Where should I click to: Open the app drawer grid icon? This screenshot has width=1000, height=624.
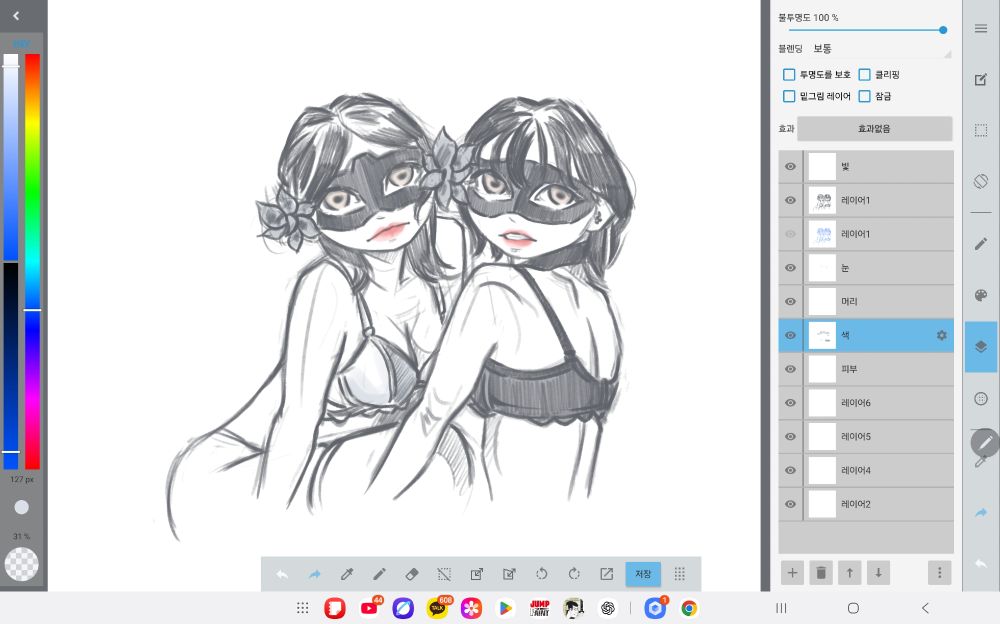[x=303, y=609]
